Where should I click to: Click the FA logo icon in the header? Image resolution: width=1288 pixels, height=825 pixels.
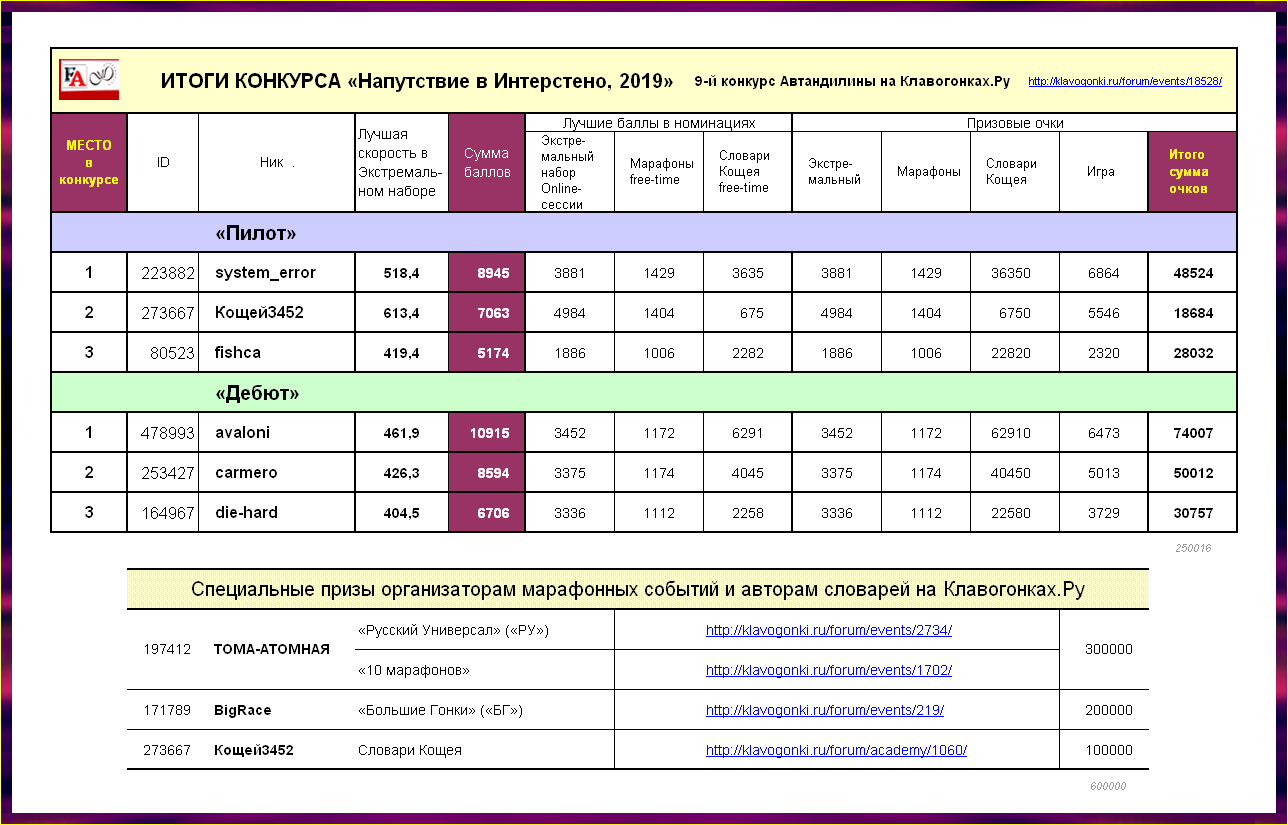tap(89, 79)
